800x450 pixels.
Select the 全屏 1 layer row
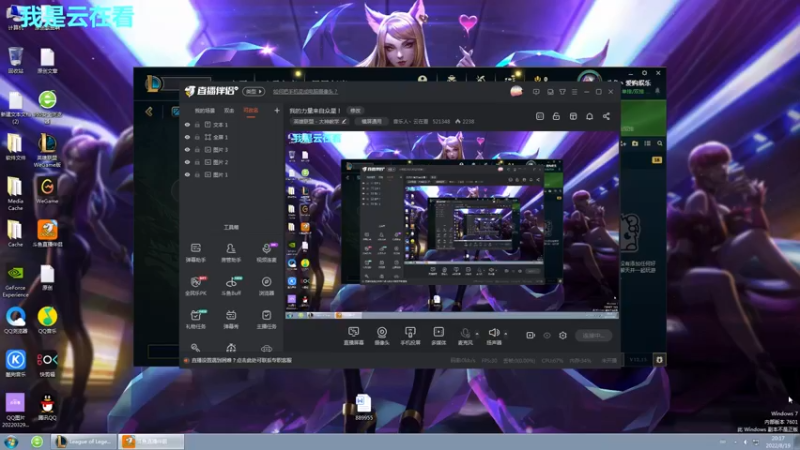(232, 137)
